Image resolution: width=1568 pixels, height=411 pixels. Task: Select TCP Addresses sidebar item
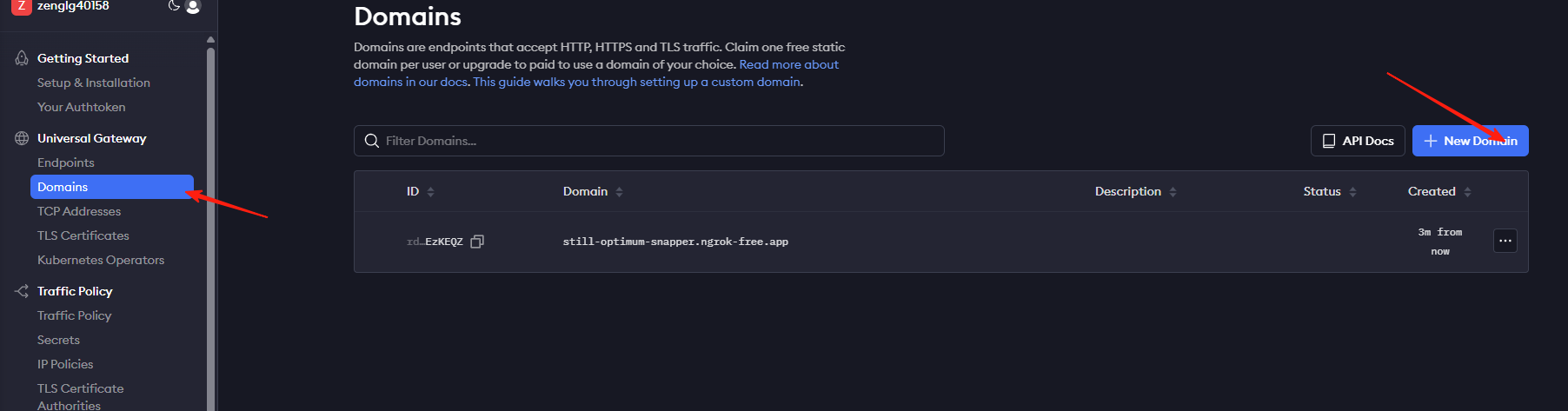[x=79, y=211]
